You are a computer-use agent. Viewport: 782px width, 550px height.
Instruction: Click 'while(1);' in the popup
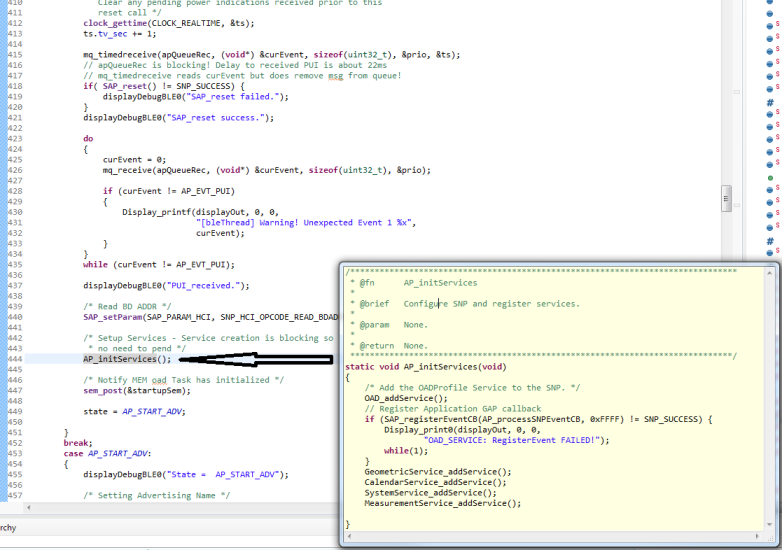(406, 451)
